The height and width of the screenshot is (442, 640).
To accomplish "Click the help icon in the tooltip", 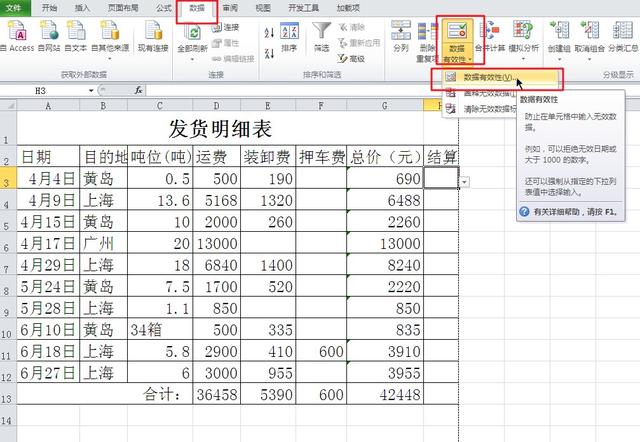I will (524, 211).
